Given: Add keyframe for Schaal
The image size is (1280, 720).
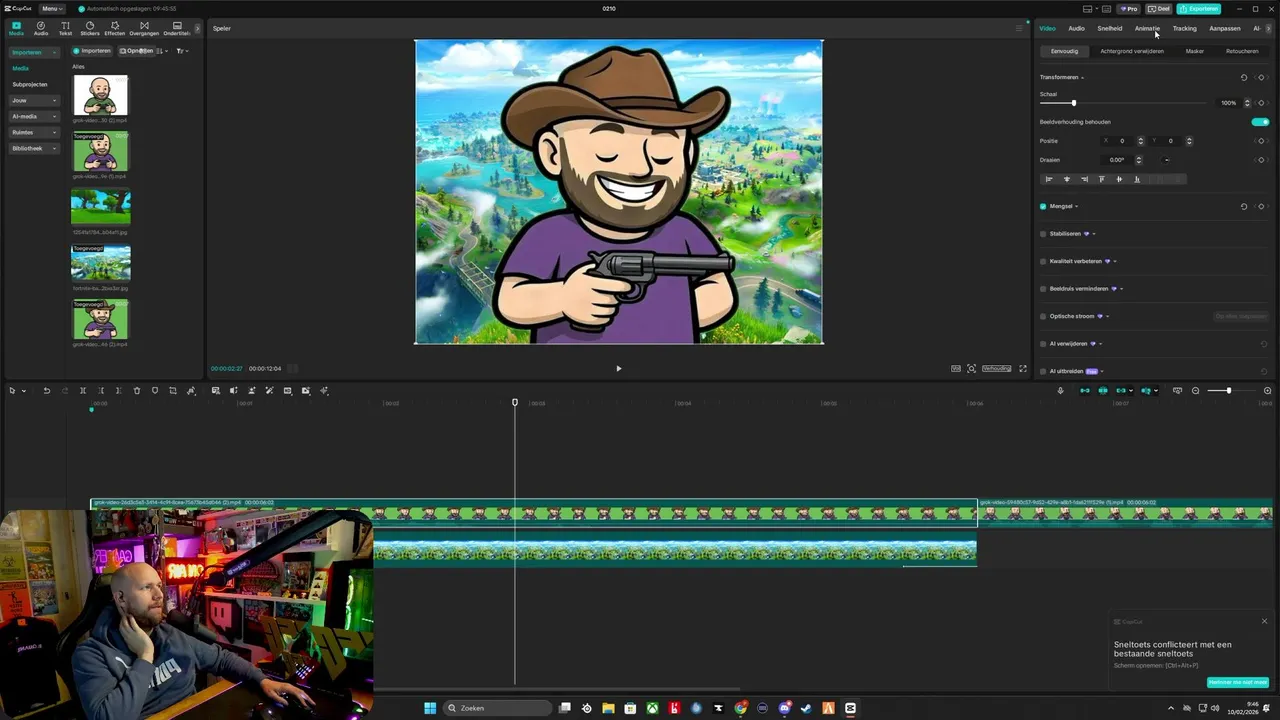Looking at the screenshot, I should (1261, 103).
